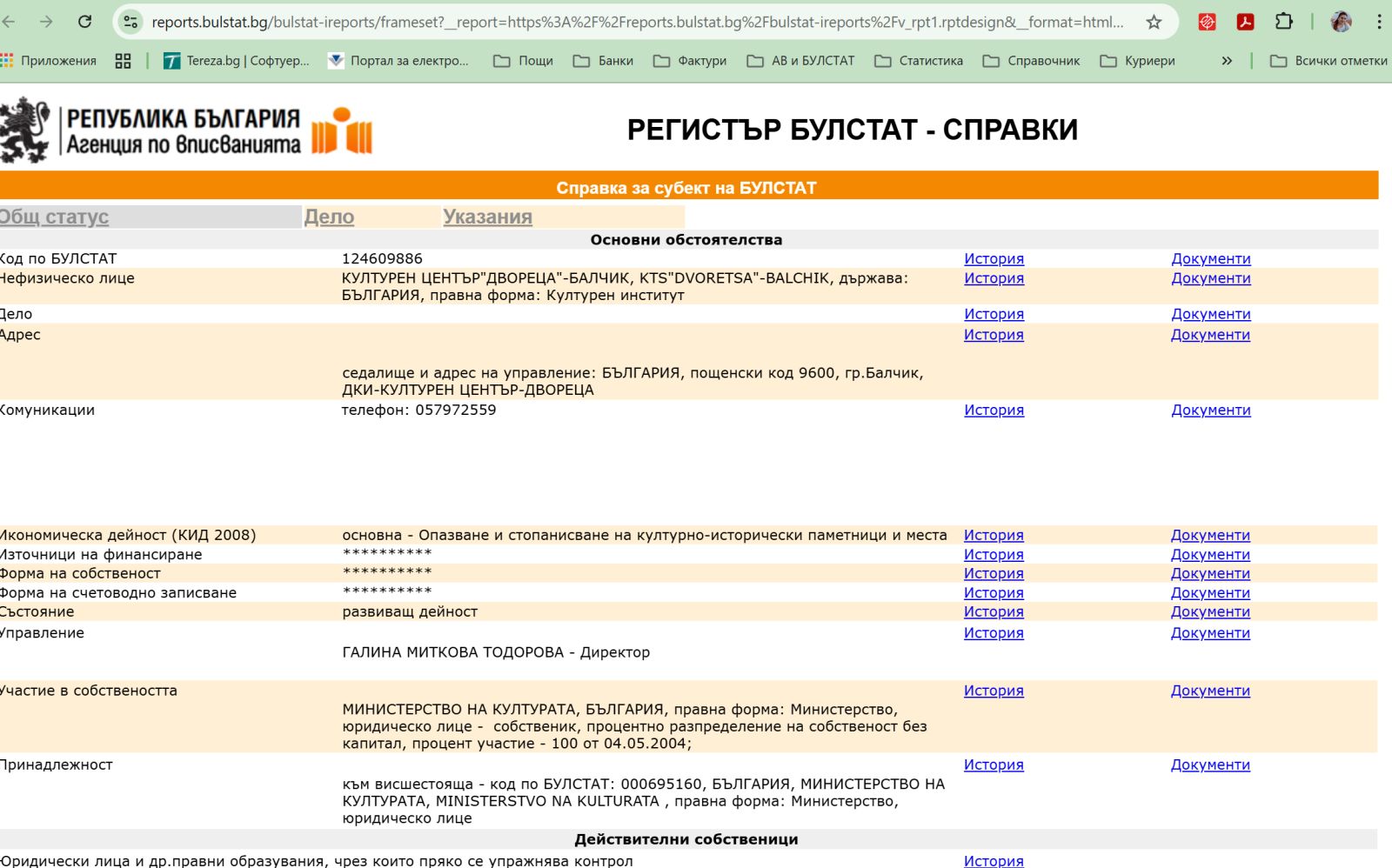Image resolution: width=1392 pixels, height=868 pixels.
Task: Open the Adobe Acrobat extension icon
Action: point(1245,22)
